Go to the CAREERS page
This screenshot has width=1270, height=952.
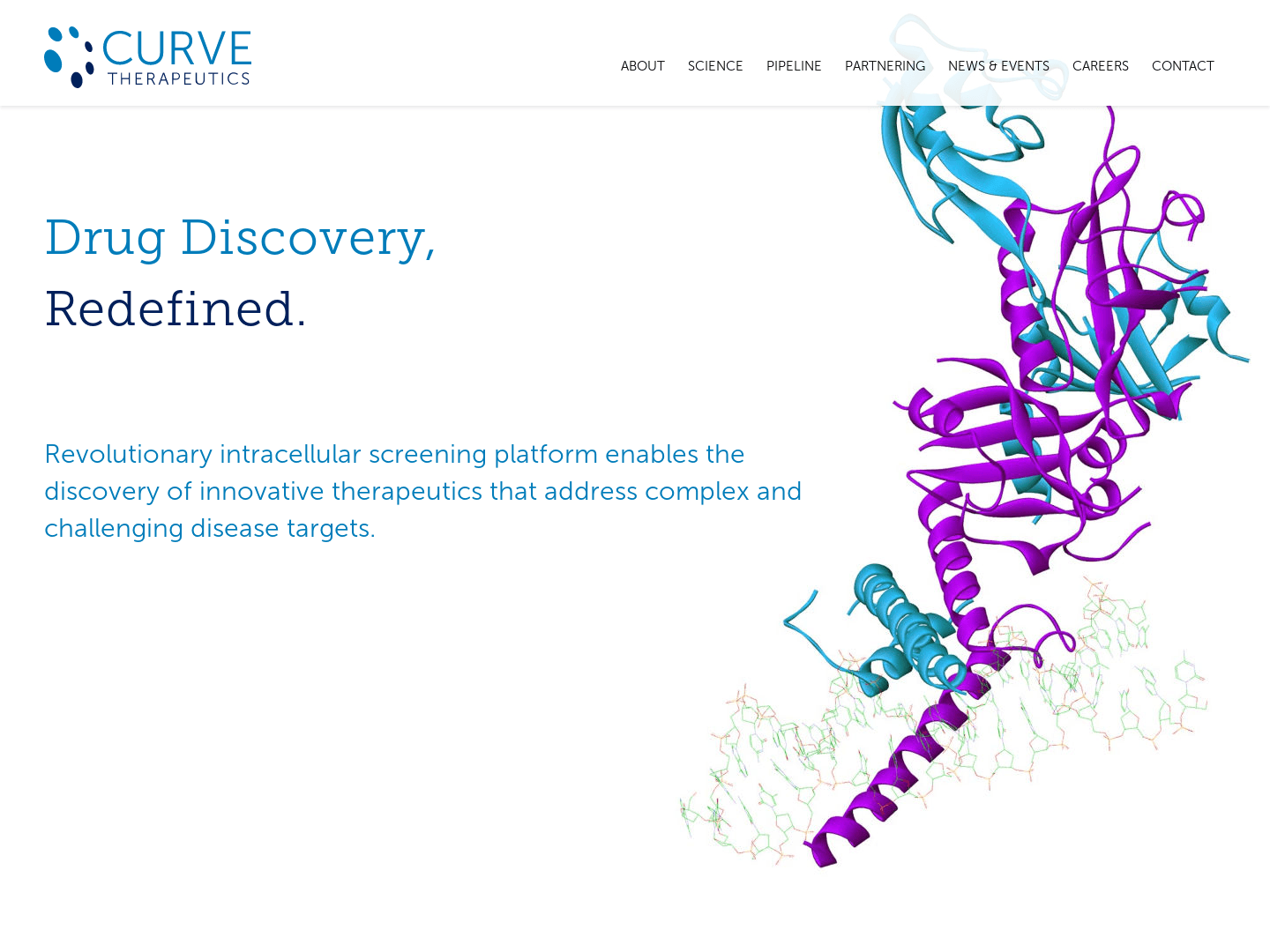[1100, 66]
